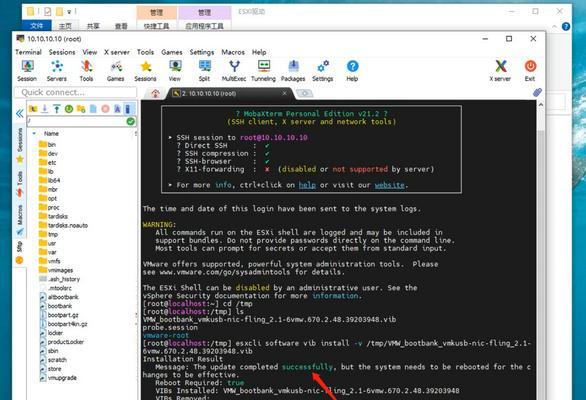This screenshot has width=586, height=400.
Task: Open the Games menu in the menu bar
Action: pyautogui.click(x=172, y=52)
